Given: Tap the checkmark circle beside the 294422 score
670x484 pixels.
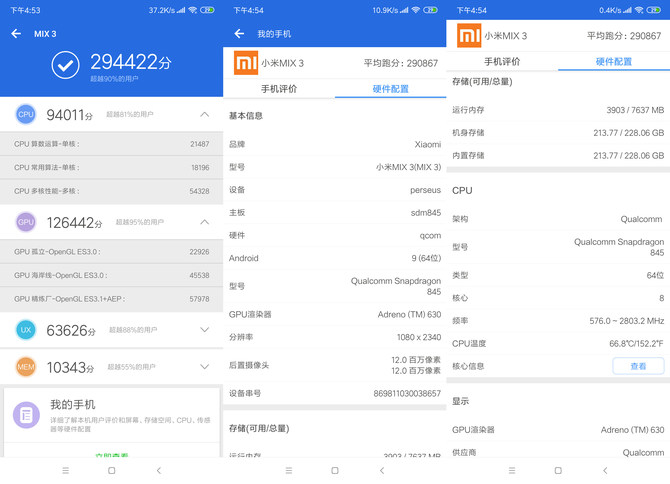Looking at the screenshot, I should 65,65.
